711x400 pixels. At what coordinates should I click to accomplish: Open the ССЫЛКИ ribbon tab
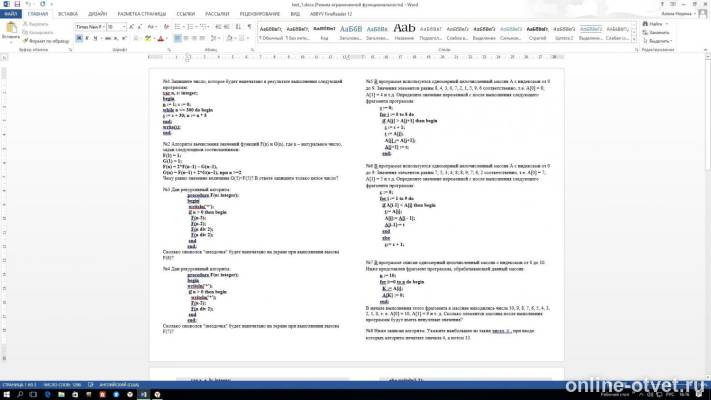tap(185, 14)
